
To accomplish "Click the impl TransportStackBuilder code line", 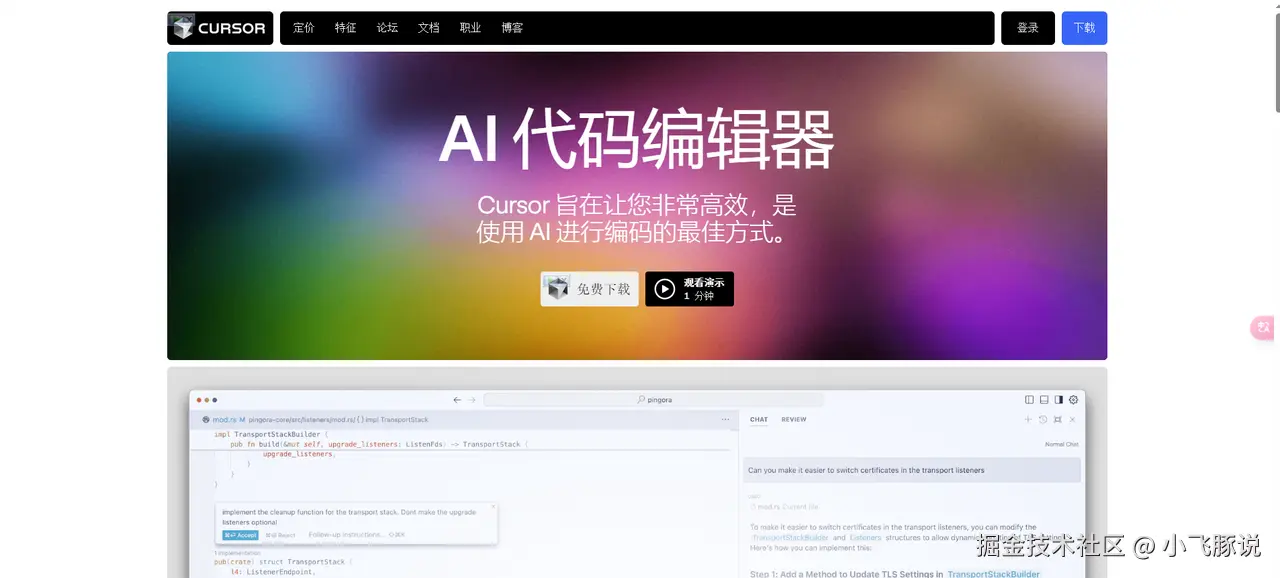I will [x=270, y=434].
